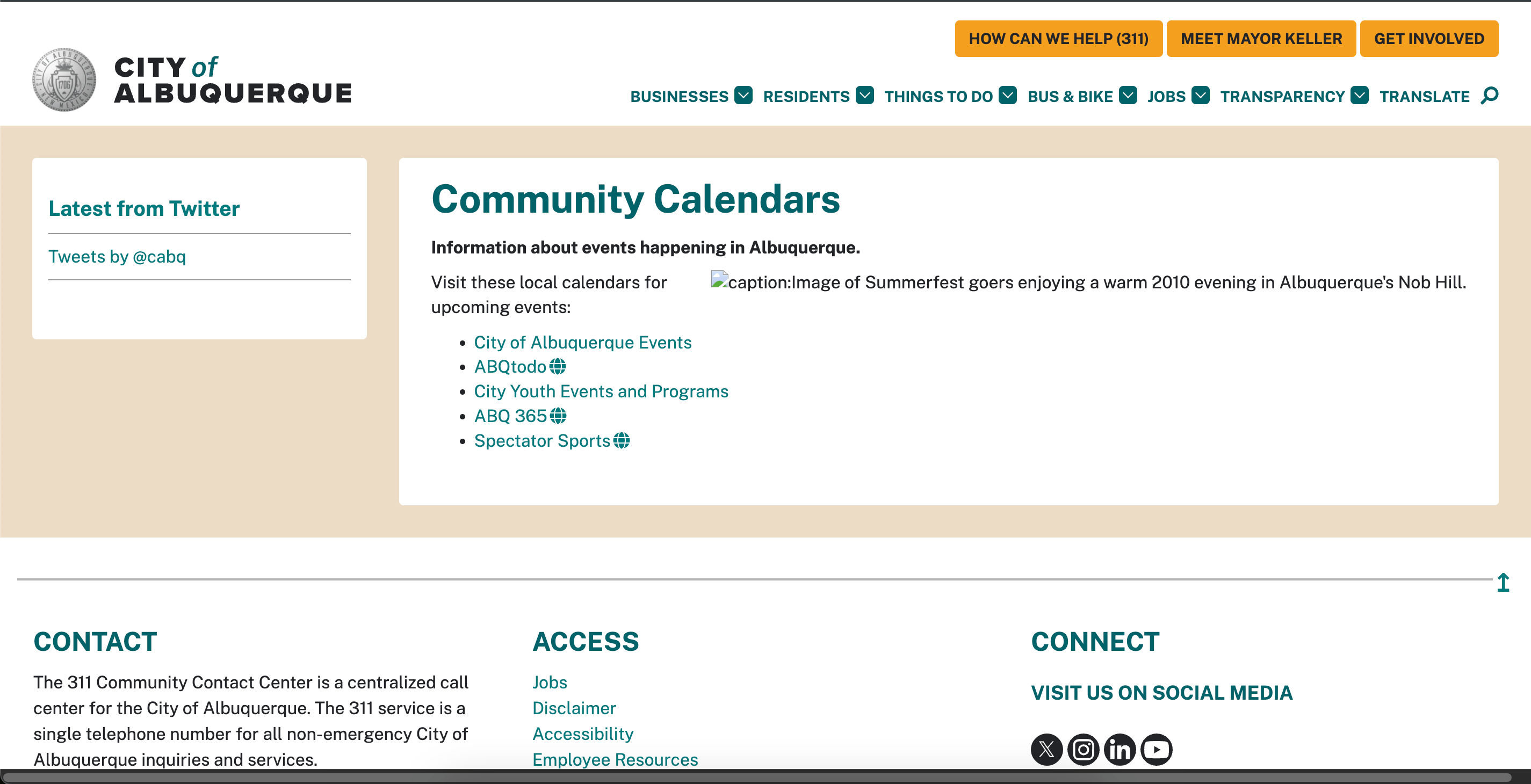Follow the Tweets by @cabq link
Image resolution: width=1531 pixels, height=784 pixels.
point(117,257)
